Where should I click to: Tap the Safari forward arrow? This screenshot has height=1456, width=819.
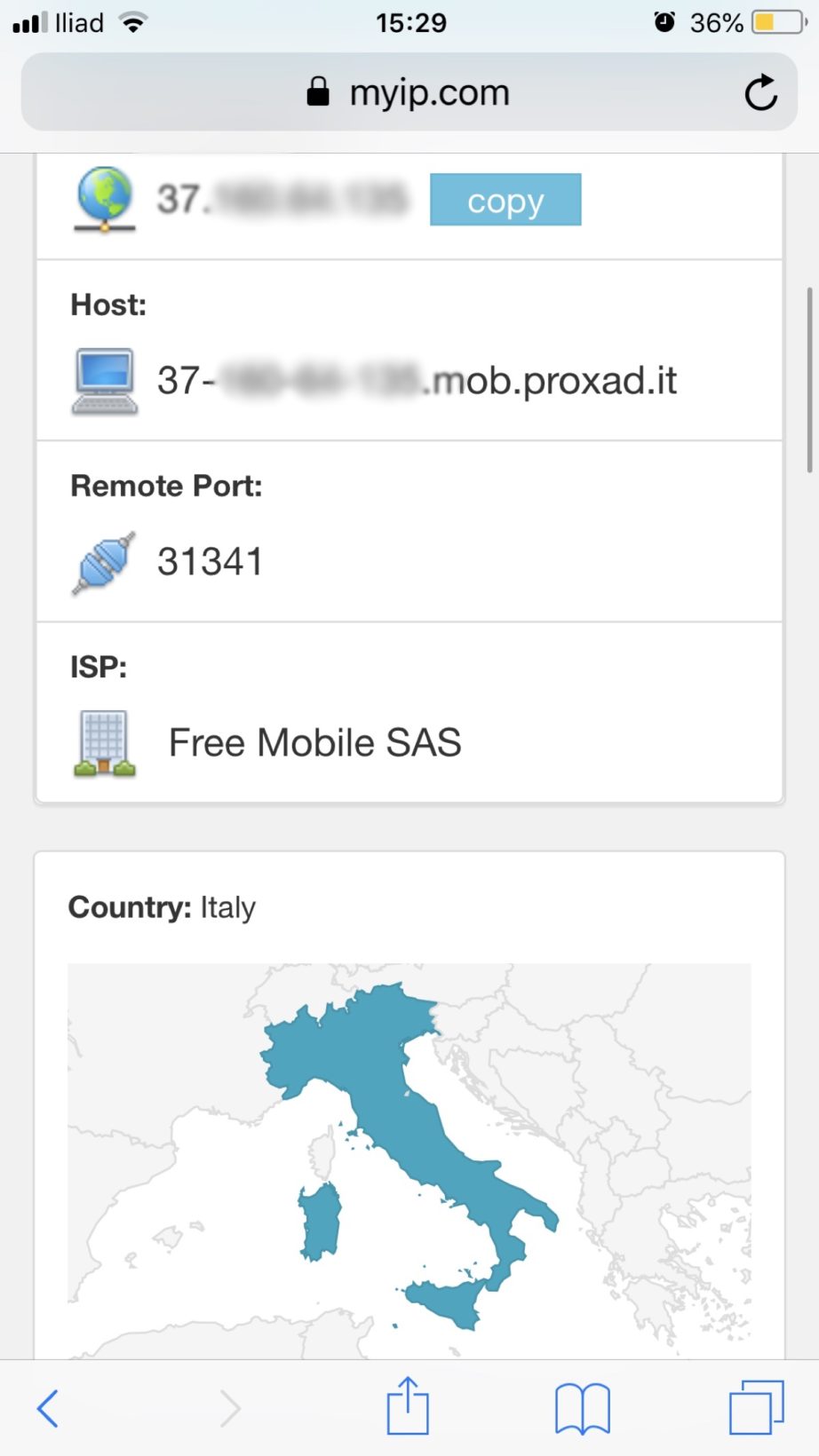click(x=230, y=1408)
